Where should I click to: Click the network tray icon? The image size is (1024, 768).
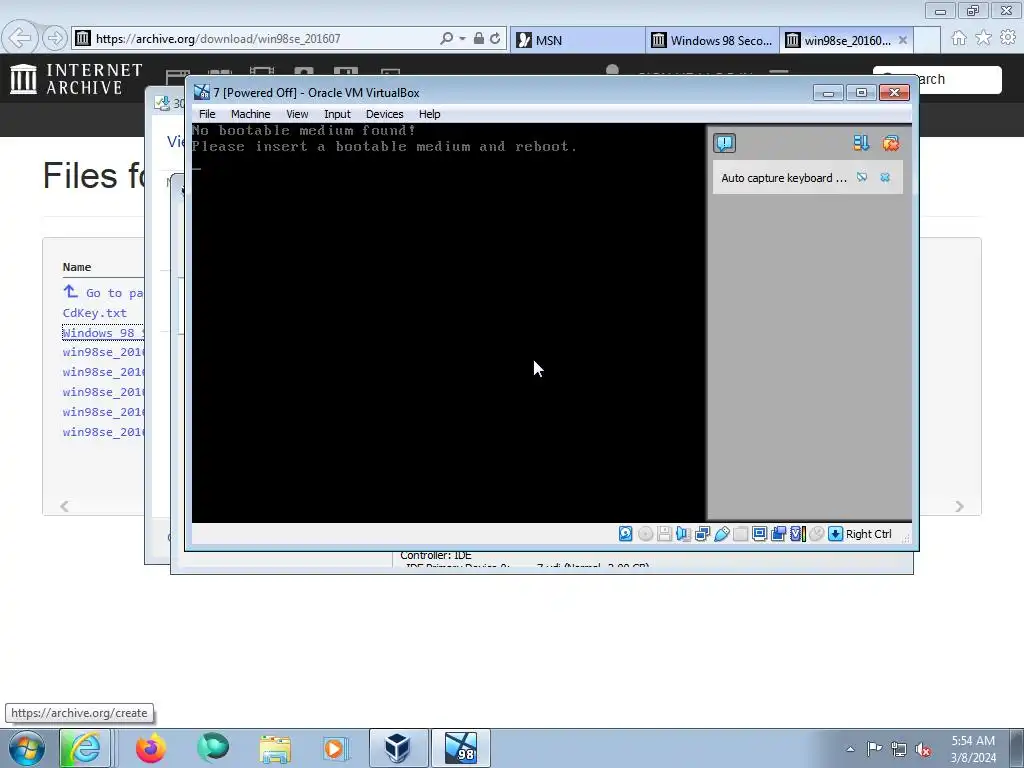(899, 749)
